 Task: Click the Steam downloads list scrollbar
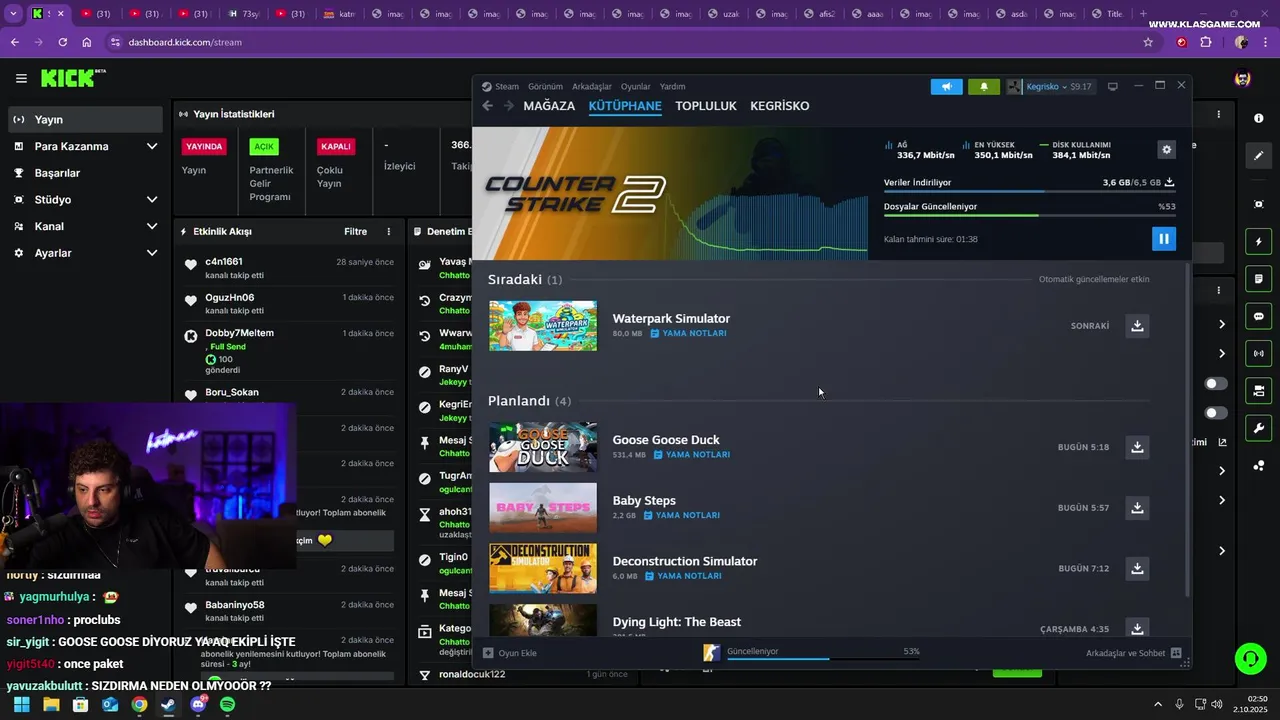click(x=1187, y=430)
